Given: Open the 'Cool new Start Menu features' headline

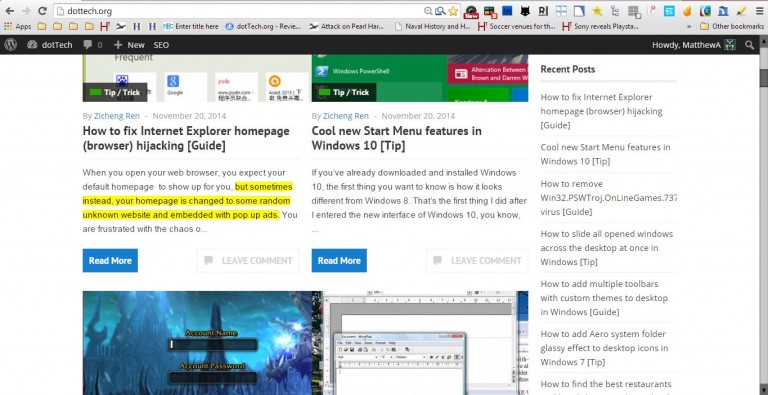Looking at the screenshot, I should (397, 138).
